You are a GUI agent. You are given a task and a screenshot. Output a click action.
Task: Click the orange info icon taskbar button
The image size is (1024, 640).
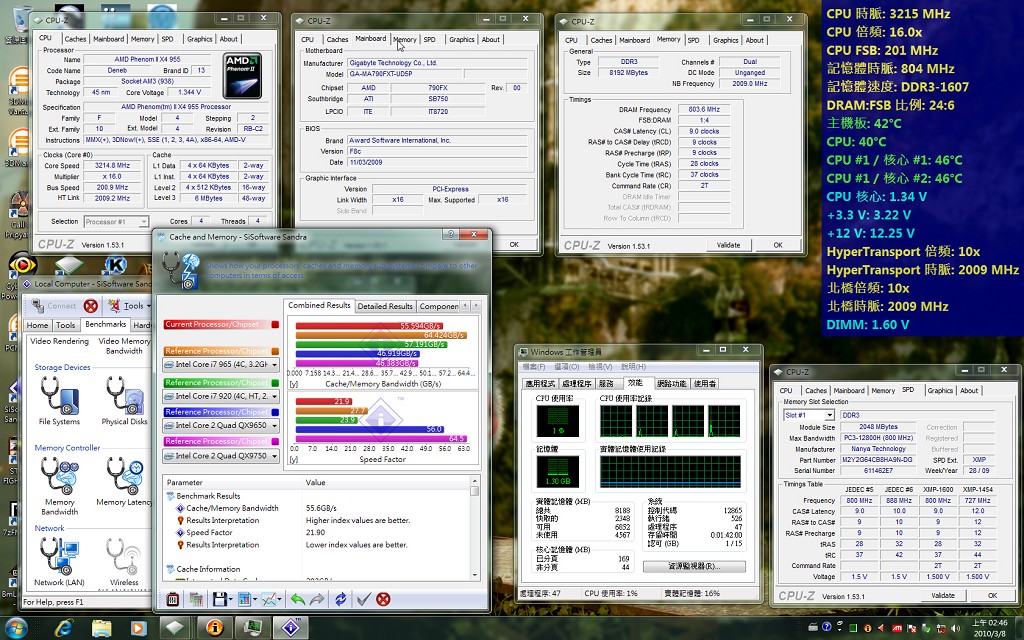coord(214,628)
